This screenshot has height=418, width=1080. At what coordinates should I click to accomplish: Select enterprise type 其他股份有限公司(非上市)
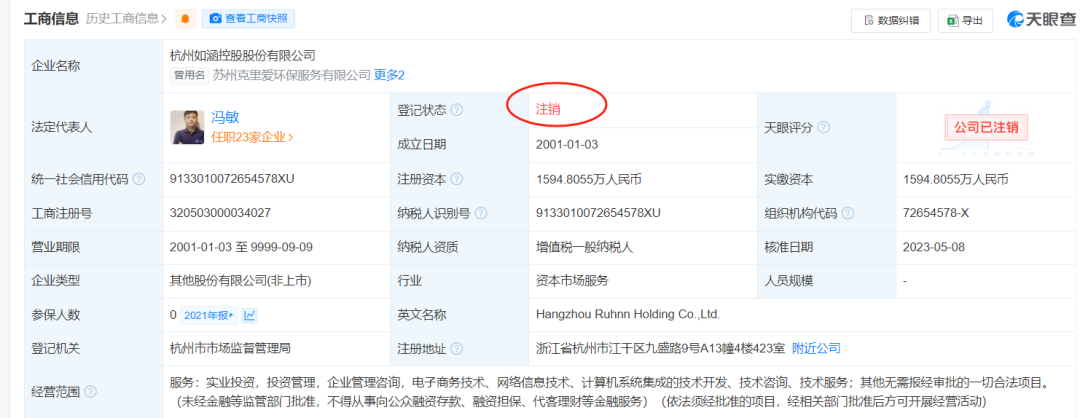pyautogui.click(x=240, y=281)
